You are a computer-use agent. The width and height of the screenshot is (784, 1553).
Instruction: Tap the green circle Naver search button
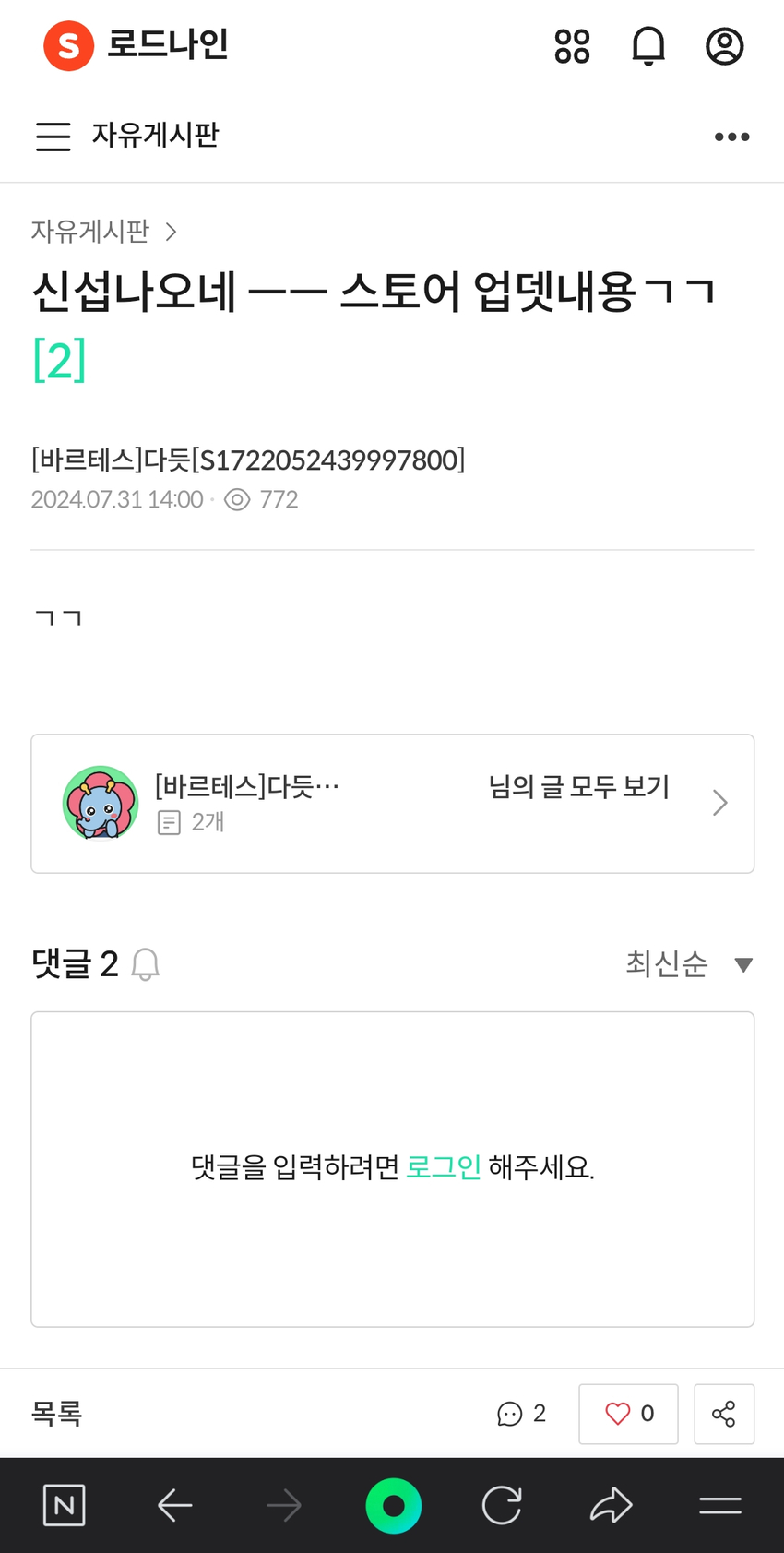point(394,1506)
